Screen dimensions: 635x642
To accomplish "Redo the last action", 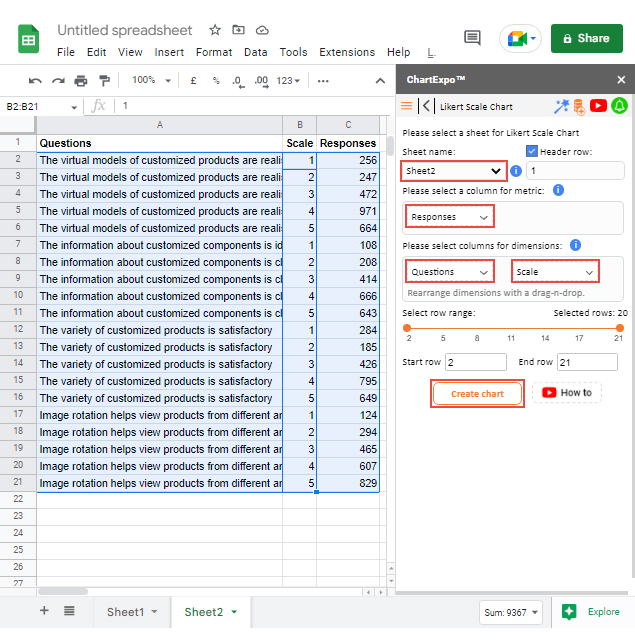I will [58, 81].
